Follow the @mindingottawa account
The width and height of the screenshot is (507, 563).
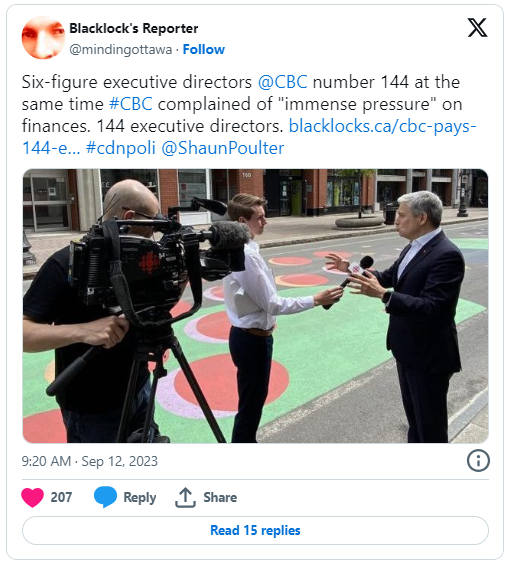[x=204, y=49]
